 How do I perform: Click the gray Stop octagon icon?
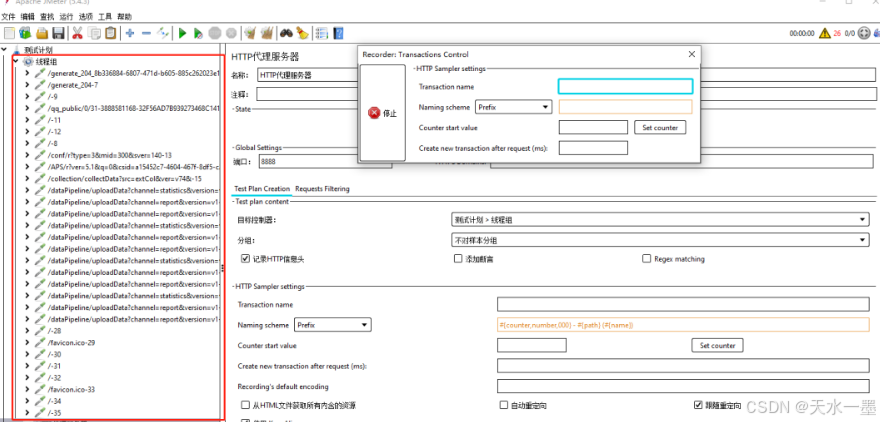214,34
